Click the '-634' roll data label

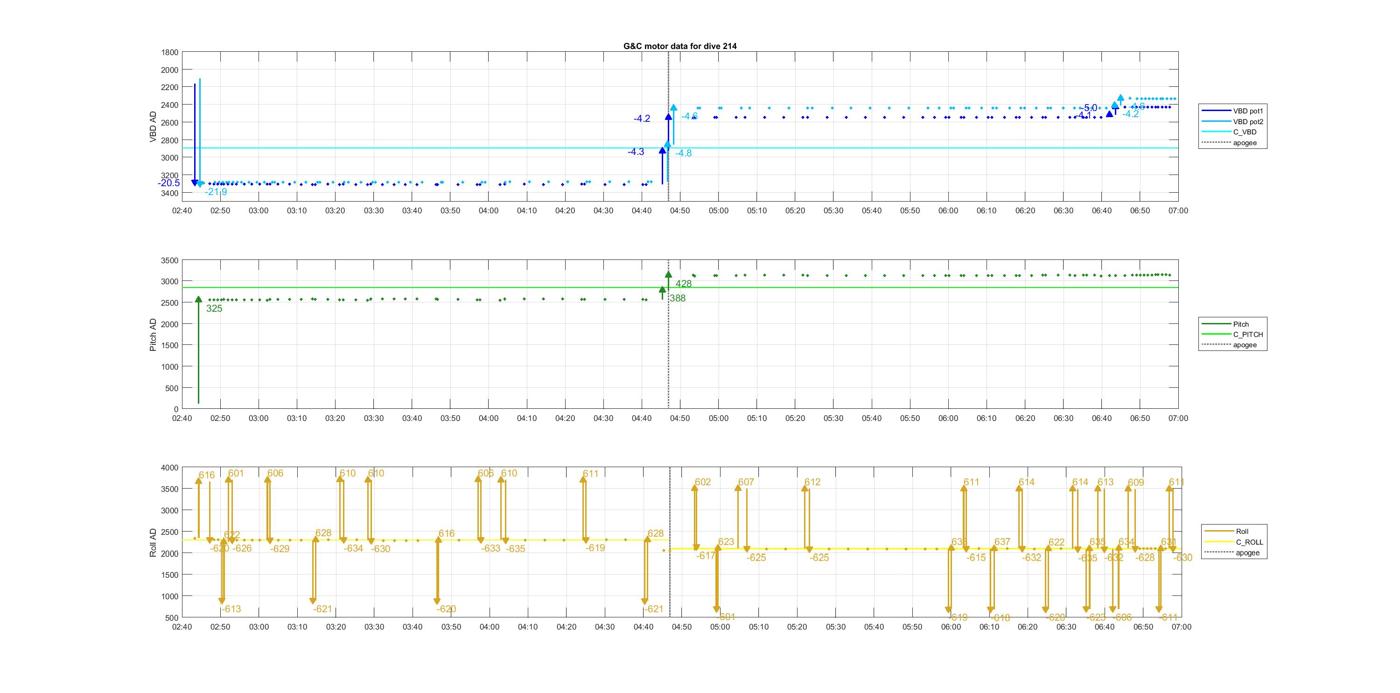click(354, 548)
